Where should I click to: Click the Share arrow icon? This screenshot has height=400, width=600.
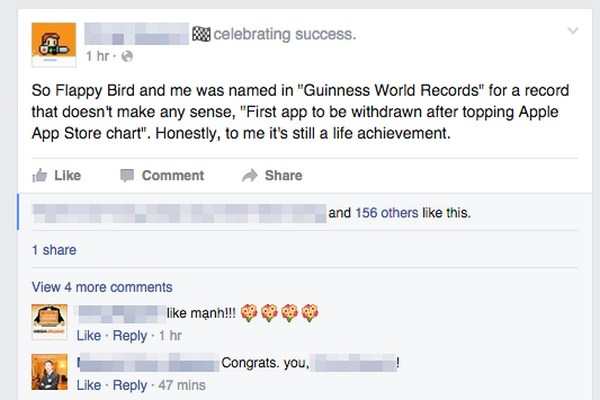249,175
